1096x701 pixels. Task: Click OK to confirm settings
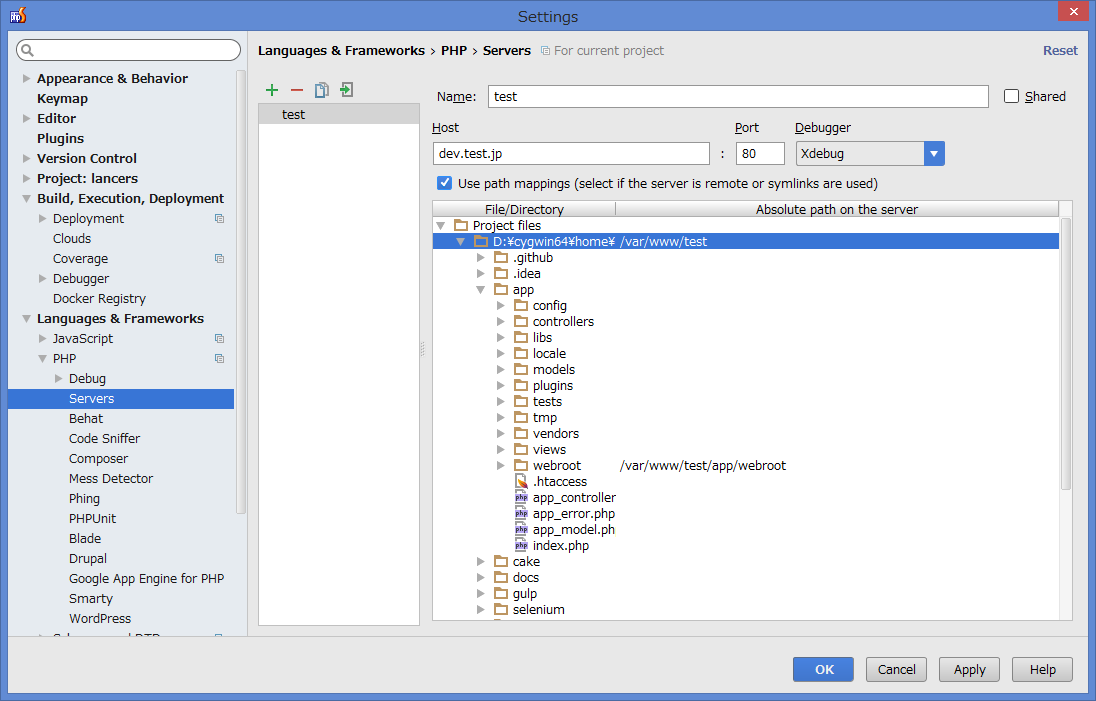823,670
